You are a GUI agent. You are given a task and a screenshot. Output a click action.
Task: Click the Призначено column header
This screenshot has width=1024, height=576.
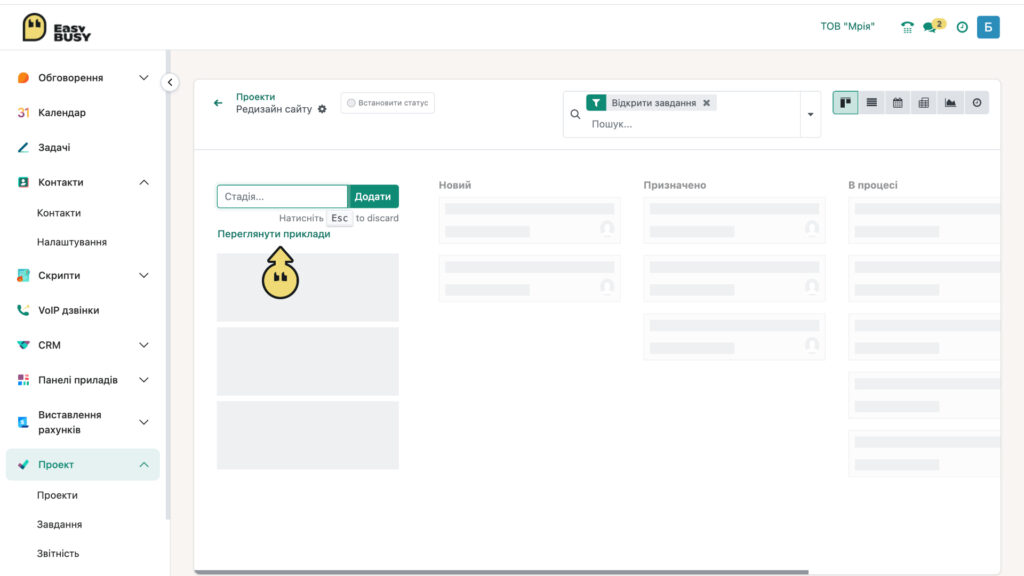click(x=675, y=185)
